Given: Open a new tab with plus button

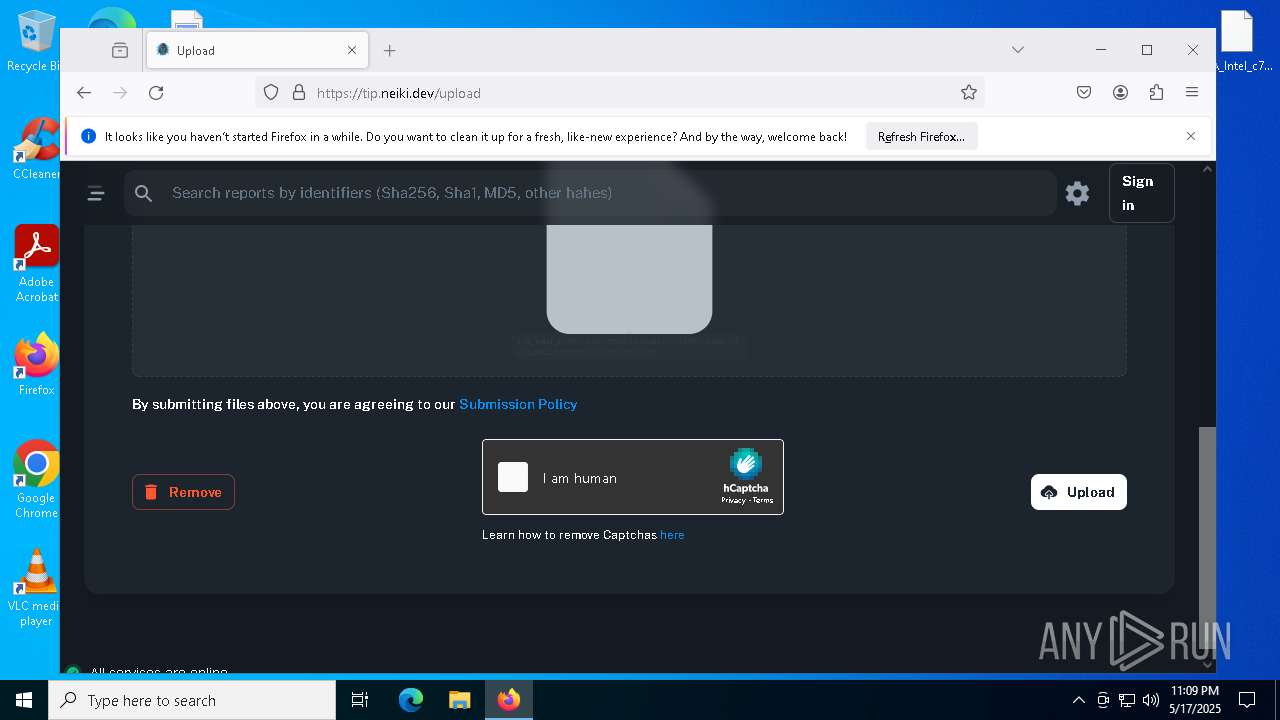Looking at the screenshot, I should [x=390, y=50].
